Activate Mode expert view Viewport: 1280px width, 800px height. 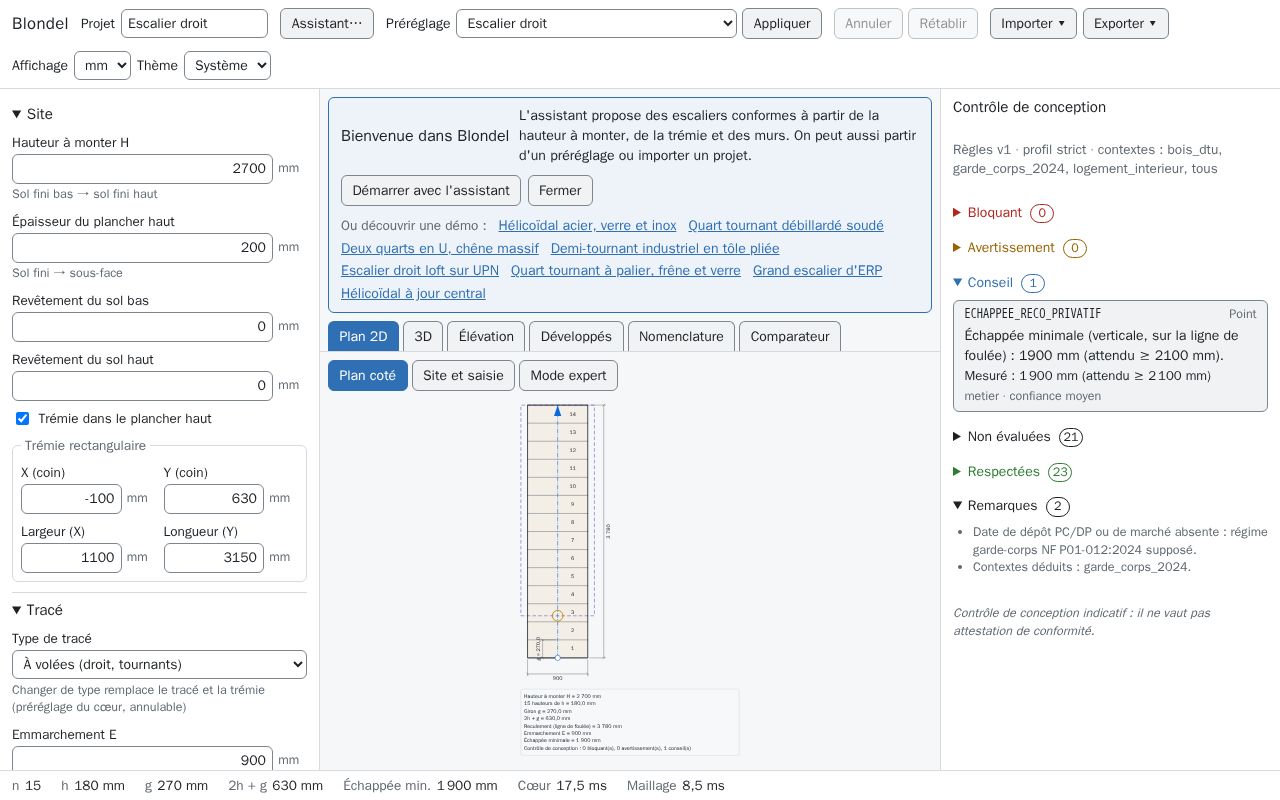click(x=568, y=375)
